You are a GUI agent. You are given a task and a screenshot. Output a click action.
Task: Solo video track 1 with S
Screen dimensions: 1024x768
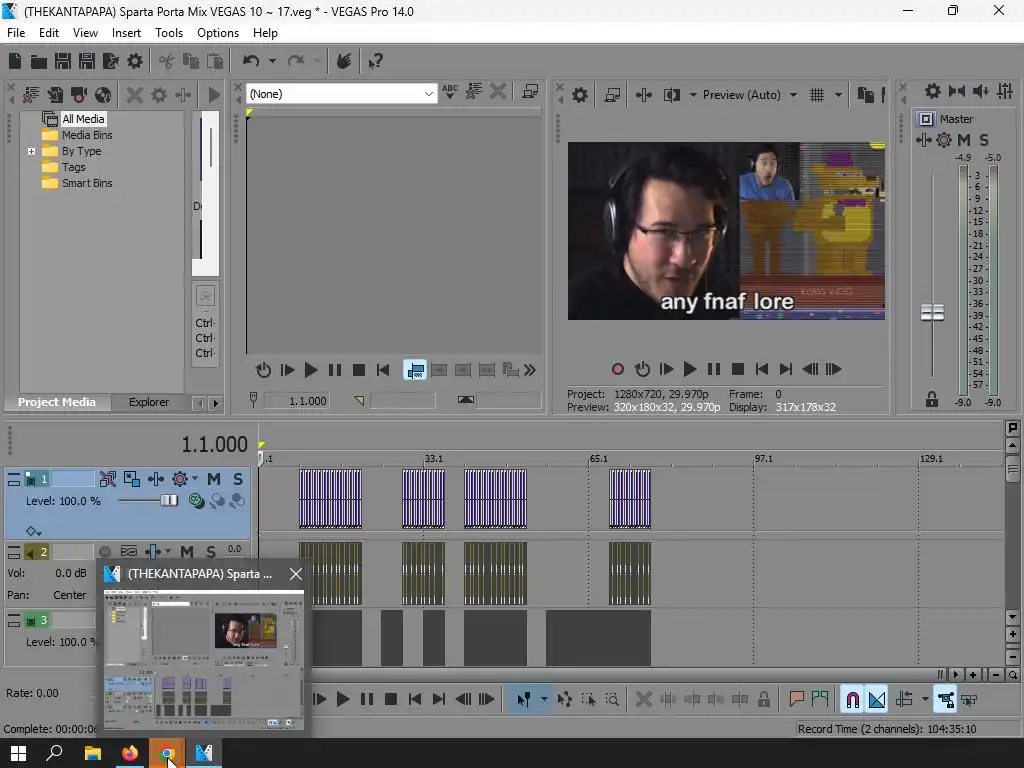[x=238, y=479]
